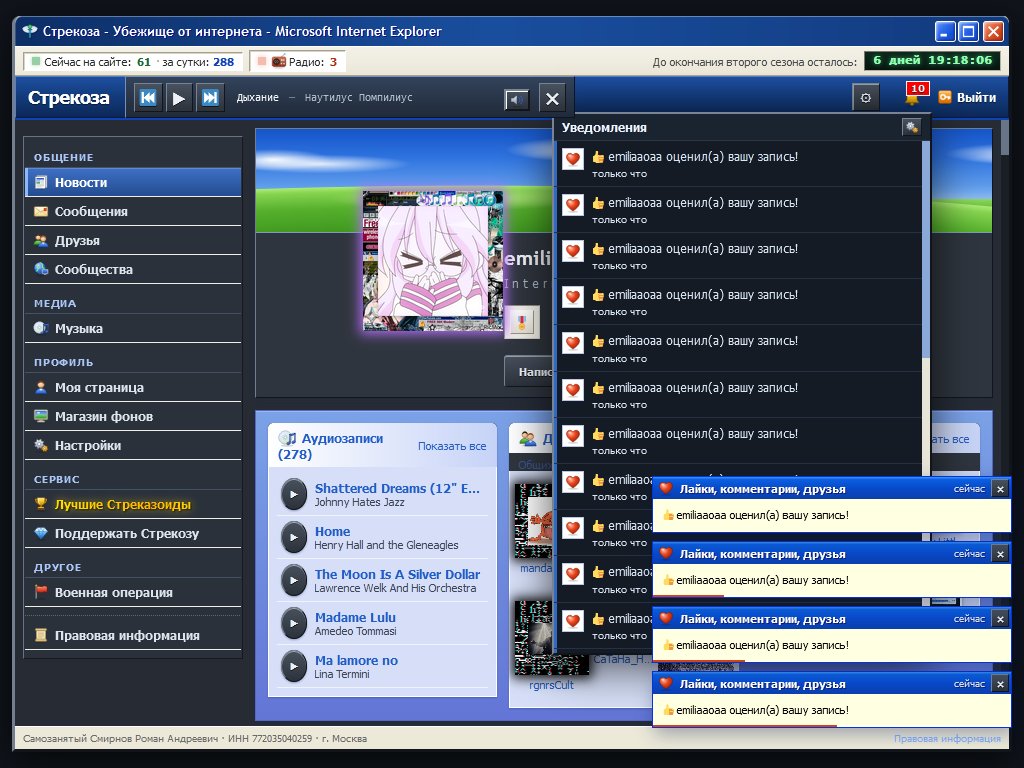Image resolution: width=1024 pixels, height=768 pixels.
Task: Close the music player bar
Action: pos(552,99)
